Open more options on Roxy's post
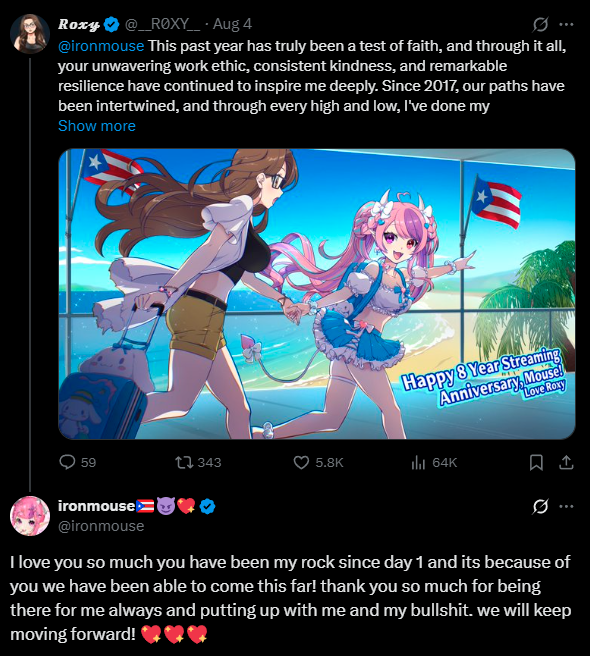 click(x=566, y=24)
